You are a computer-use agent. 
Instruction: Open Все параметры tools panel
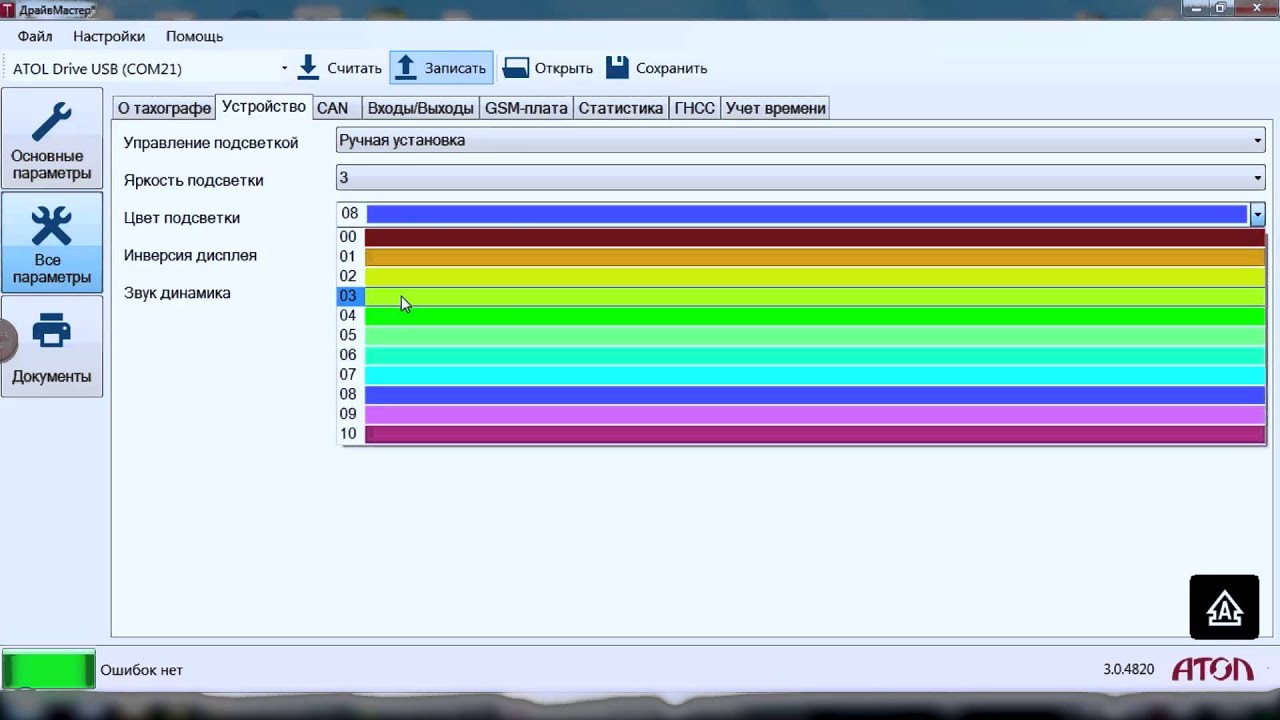click(52, 243)
